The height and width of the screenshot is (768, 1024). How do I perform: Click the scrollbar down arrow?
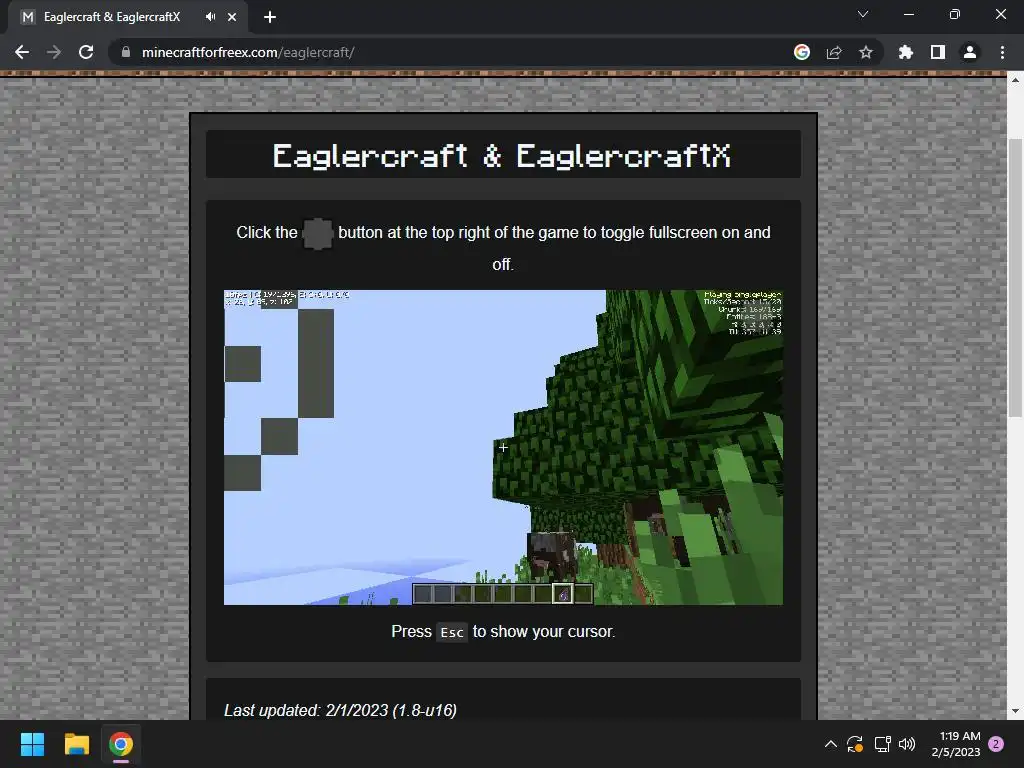tap(1015, 711)
